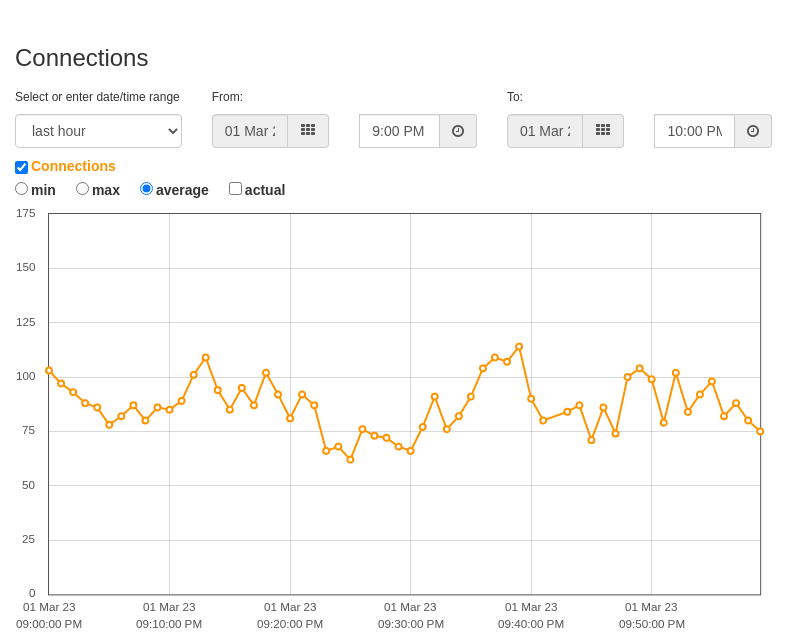Screen dimensions: 787x634
Task: Click the last data point on the chart's right edge
Action: click(760, 431)
